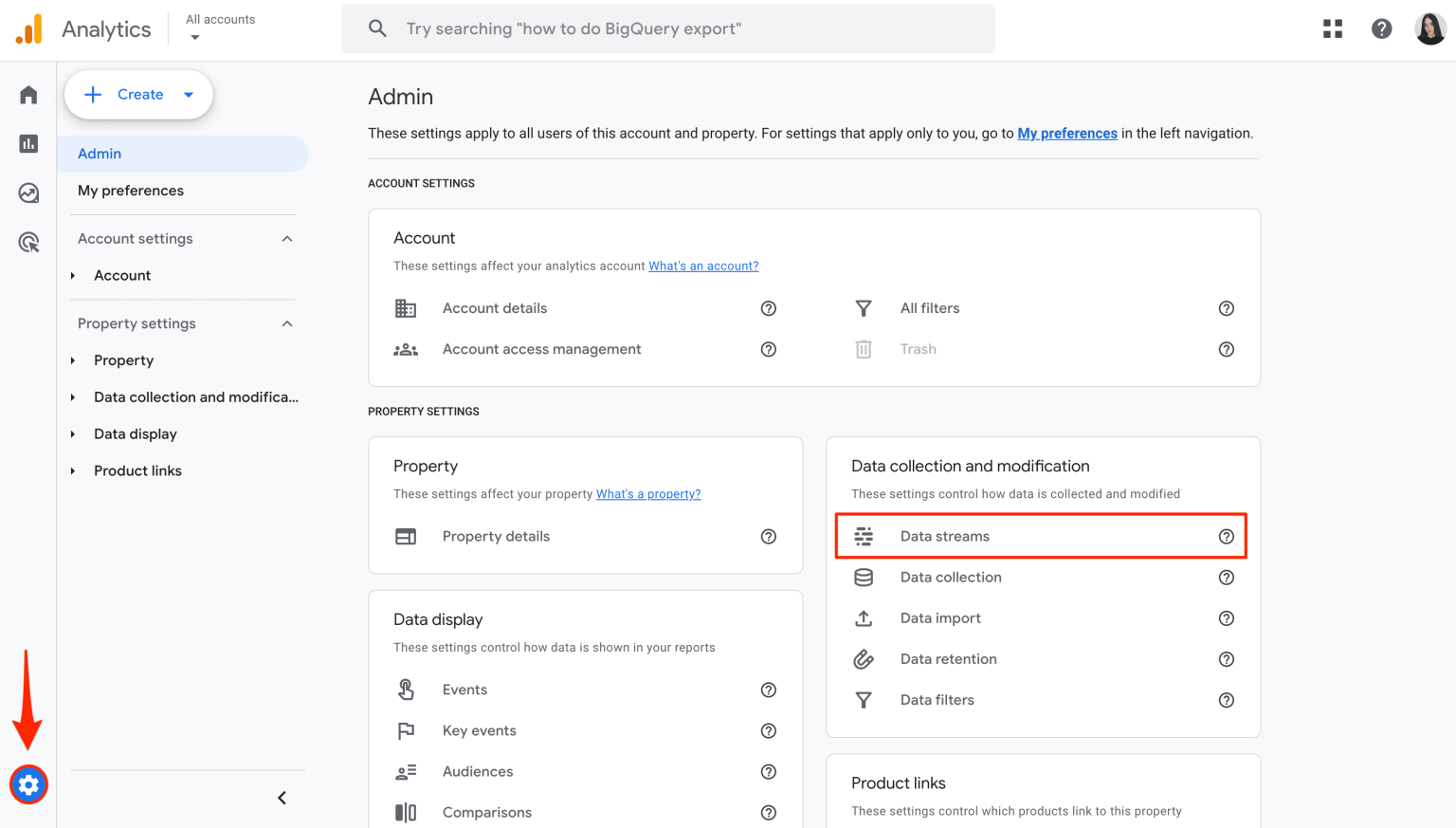Collapse sidebar with left chevron
1456x828 pixels.
tap(282, 798)
